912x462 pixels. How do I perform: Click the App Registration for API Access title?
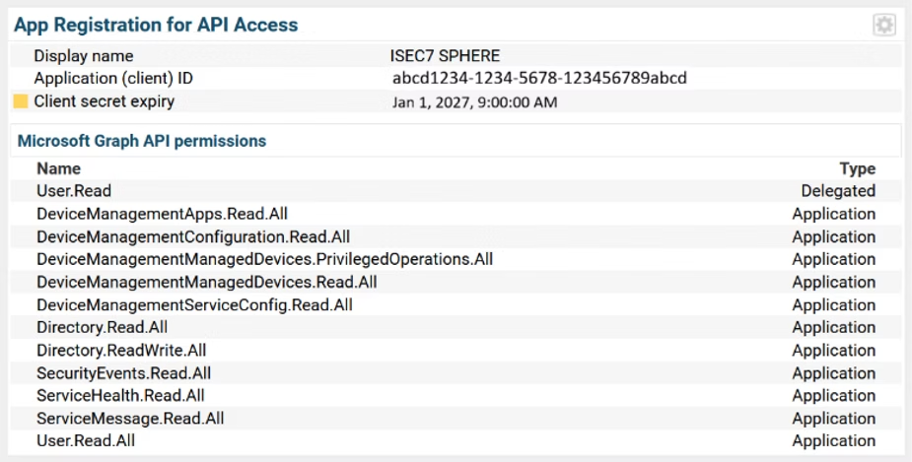coord(155,24)
